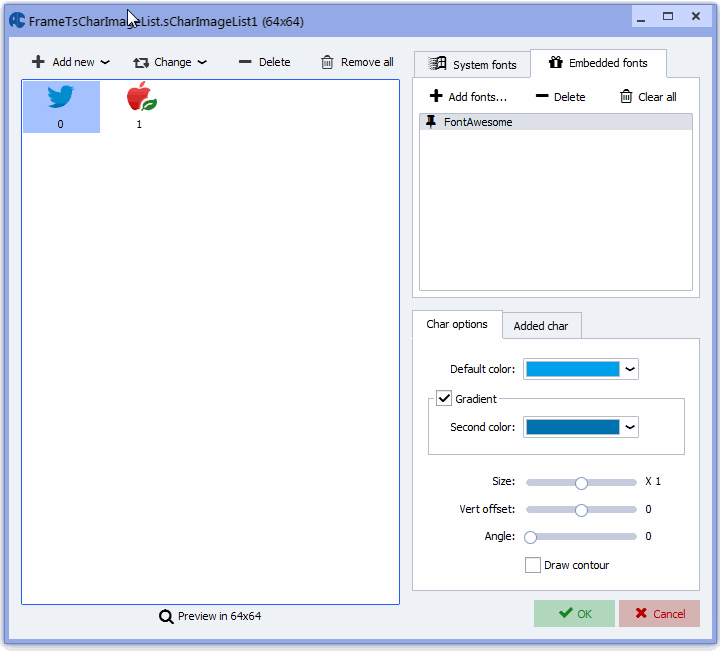720x651 pixels.
Task: Click the pin icon beside FontAwesome
Action: (x=431, y=122)
